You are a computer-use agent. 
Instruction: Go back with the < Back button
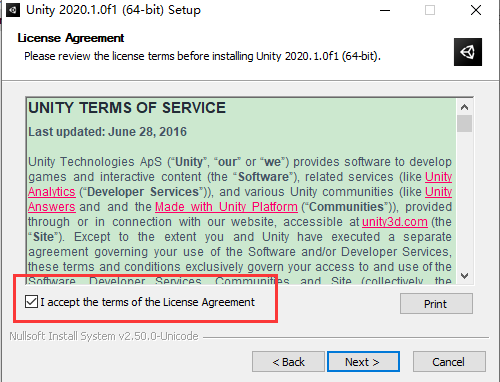288,362
